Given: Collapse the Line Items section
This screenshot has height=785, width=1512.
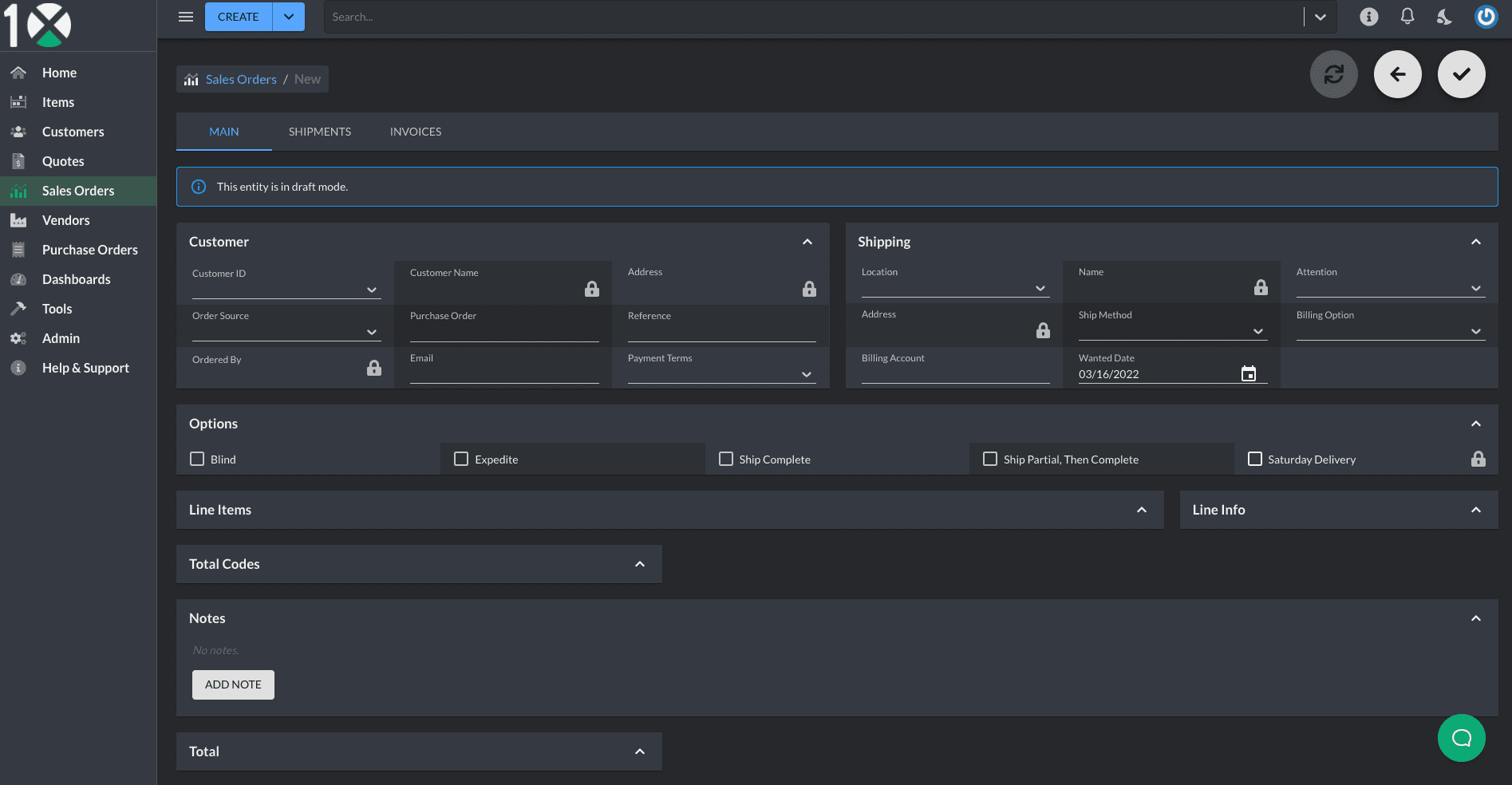Looking at the screenshot, I should click(1142, 510).
